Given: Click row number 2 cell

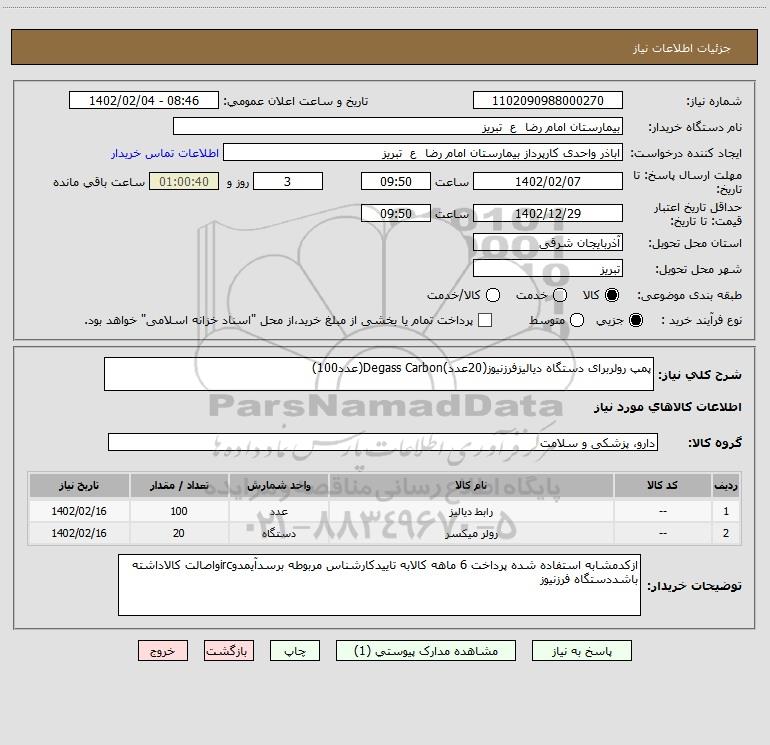Looking at the screenshot, I should (725, 533).
